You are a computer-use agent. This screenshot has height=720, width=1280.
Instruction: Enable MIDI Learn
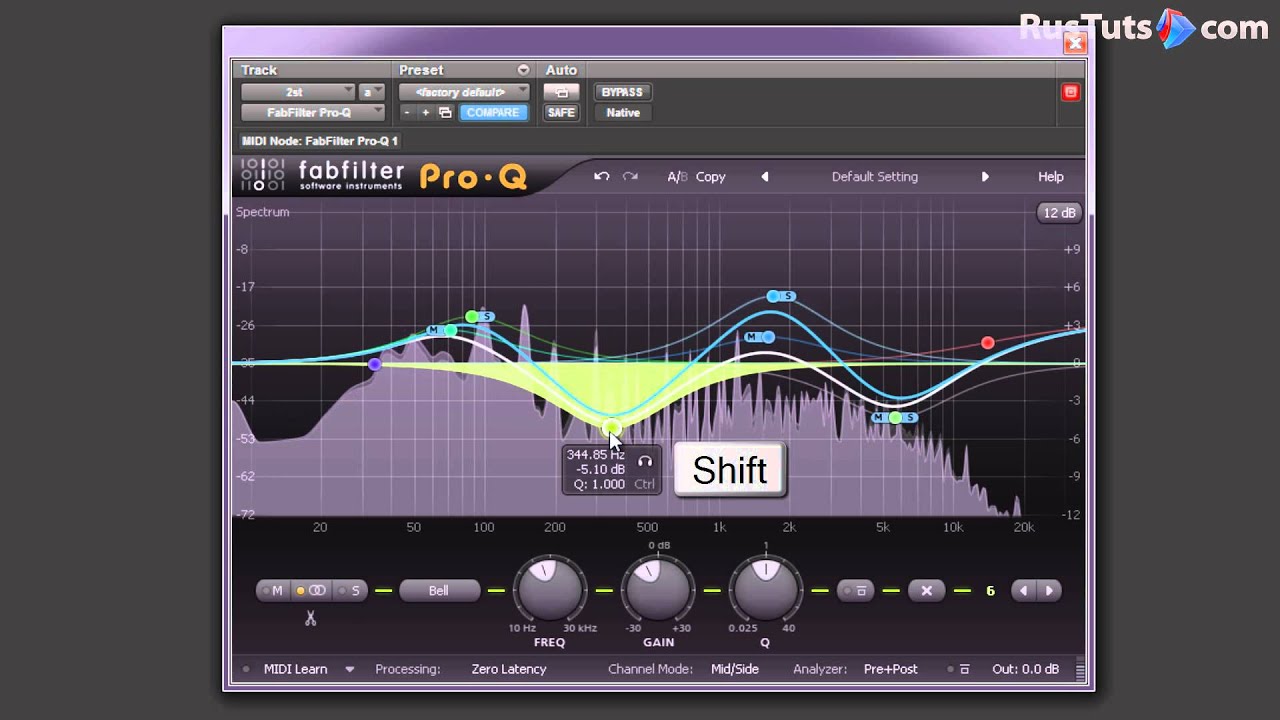coord(295,669)
